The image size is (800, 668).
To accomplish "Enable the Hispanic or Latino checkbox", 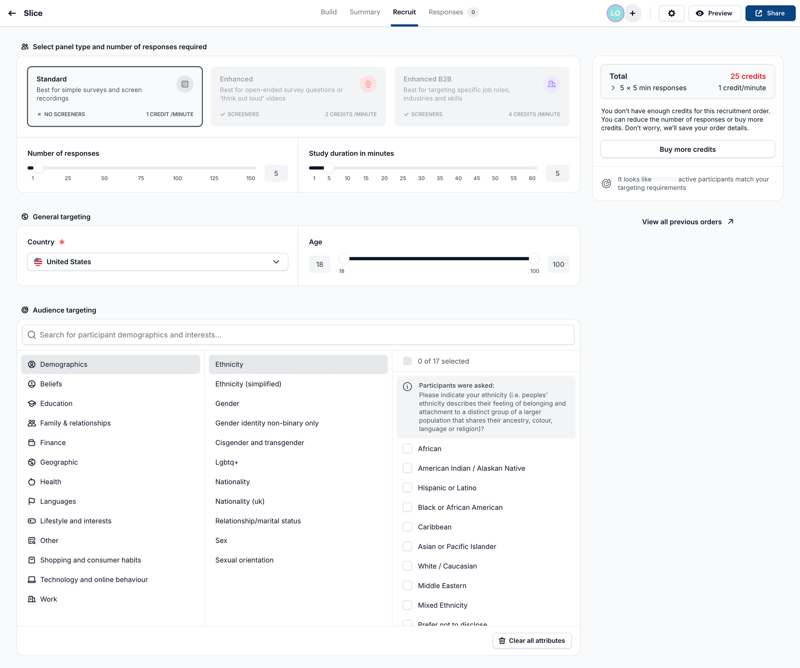I will coord(406,487).
